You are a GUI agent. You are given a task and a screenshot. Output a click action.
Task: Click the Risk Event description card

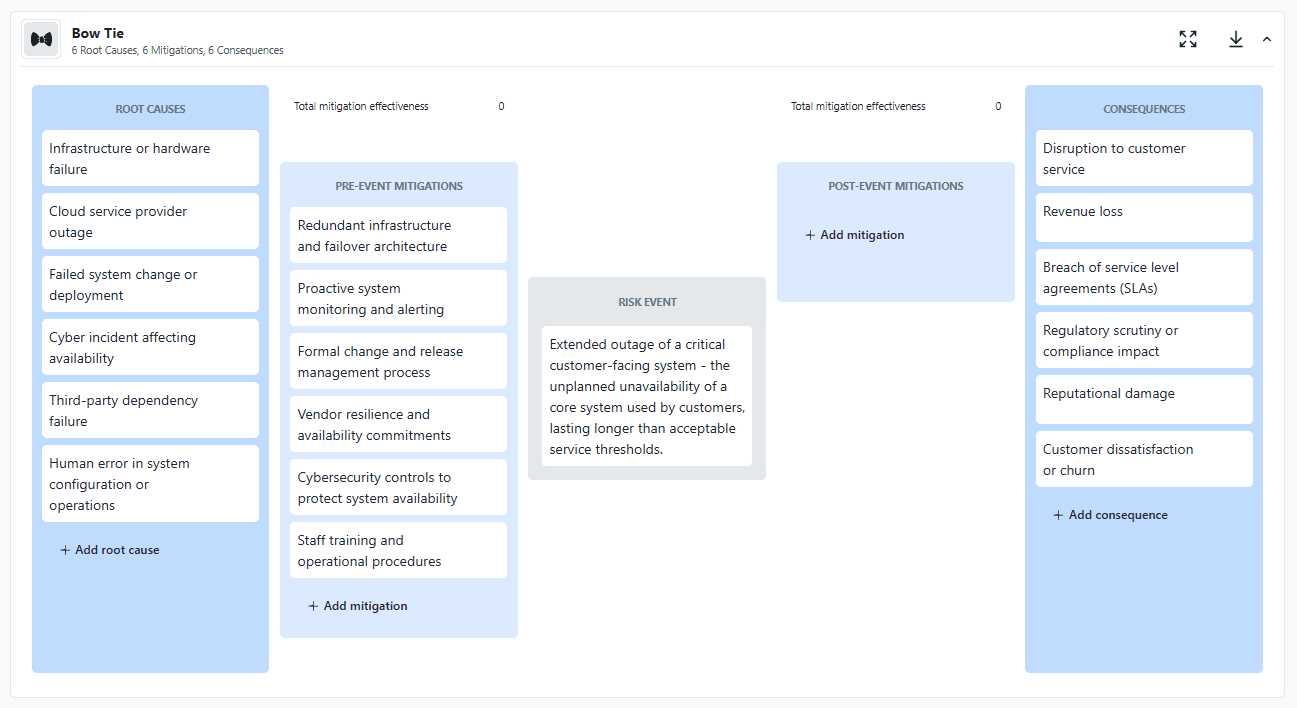coord(645,397)
